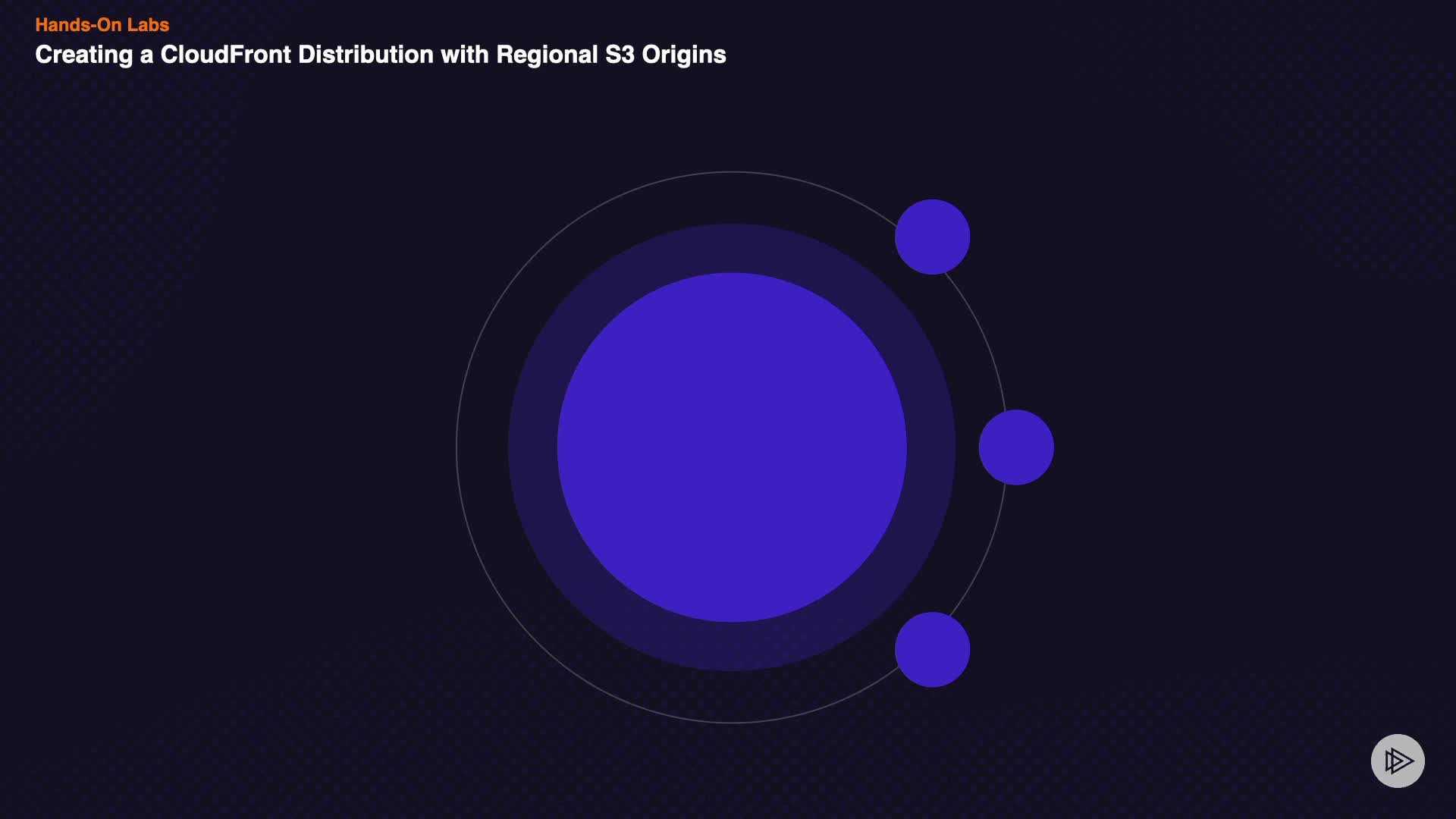Click the long thin gray orbit line
Image resolution: width=1456 pixels, height=819 pixels.
pos(457,447)
